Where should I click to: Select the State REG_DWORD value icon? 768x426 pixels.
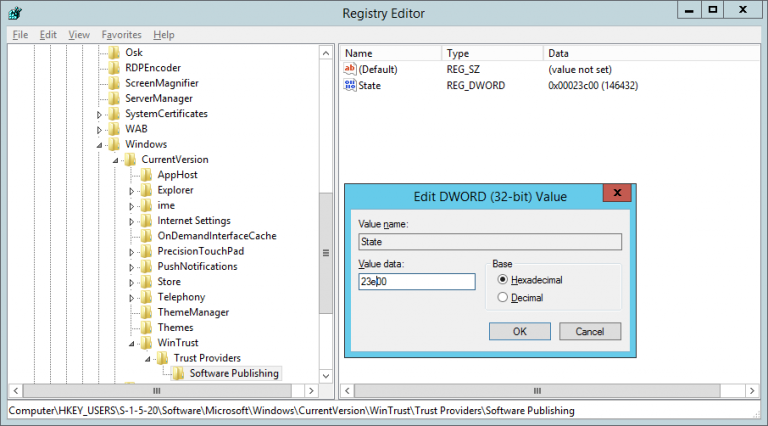coord(350,86)
